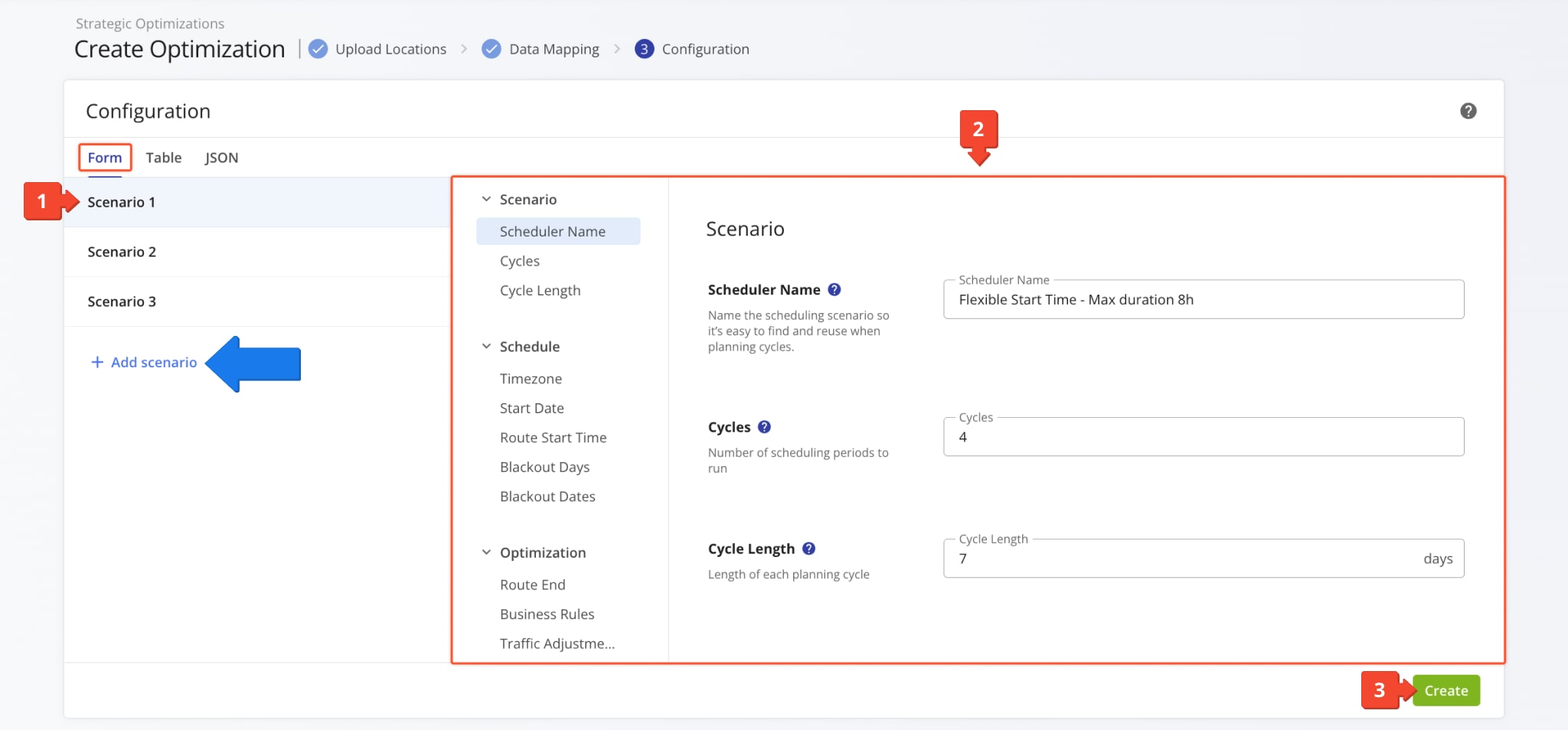Switch to the JSON tab
Viewport: 1568px width, 730px height.
click(221, 158)
